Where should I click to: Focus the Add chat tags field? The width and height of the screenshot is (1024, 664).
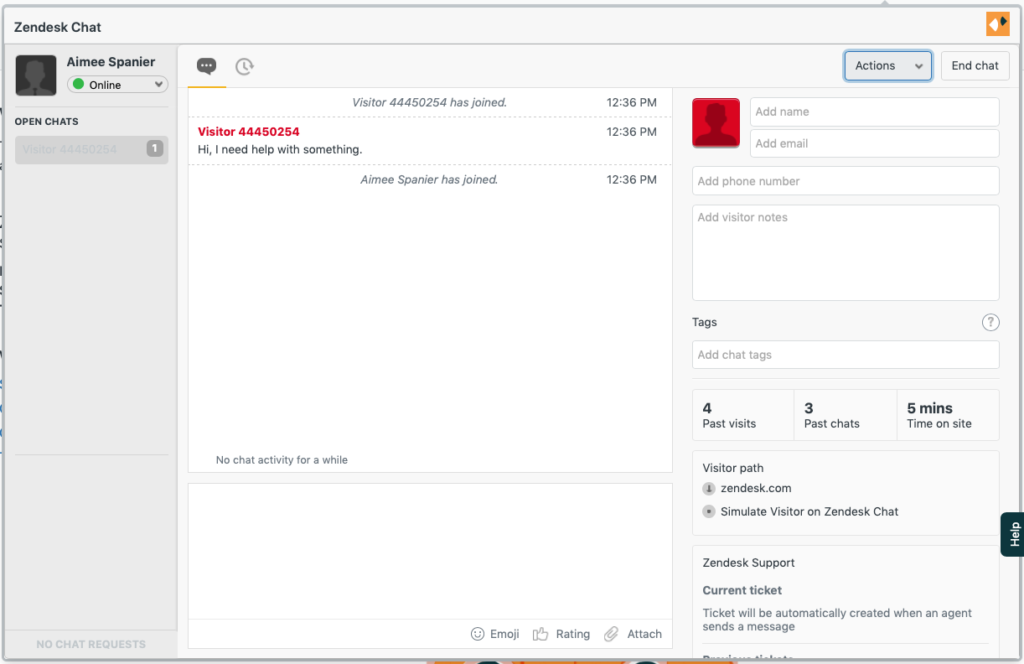[846, 355]
